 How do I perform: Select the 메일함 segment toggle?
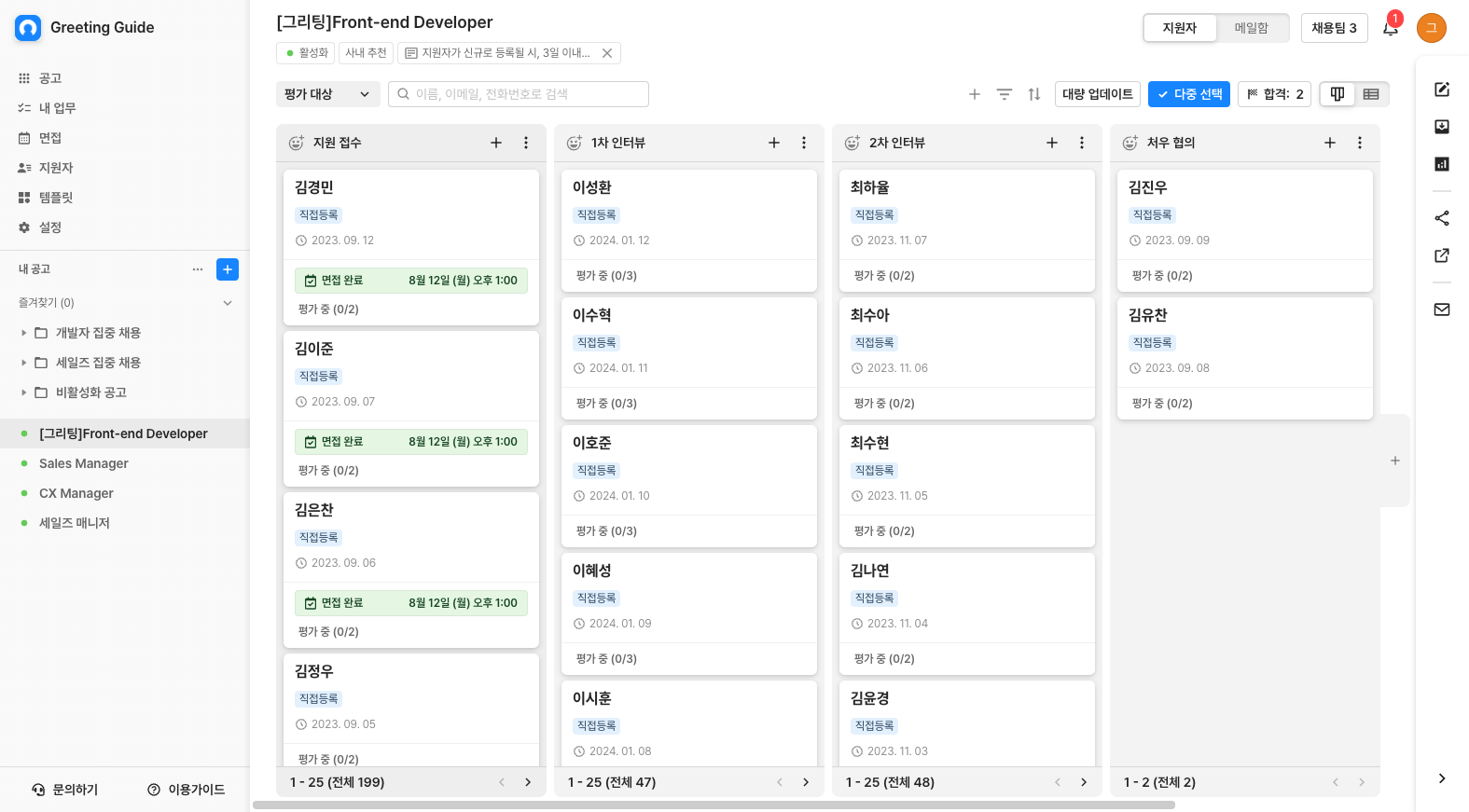(1252, 28)
